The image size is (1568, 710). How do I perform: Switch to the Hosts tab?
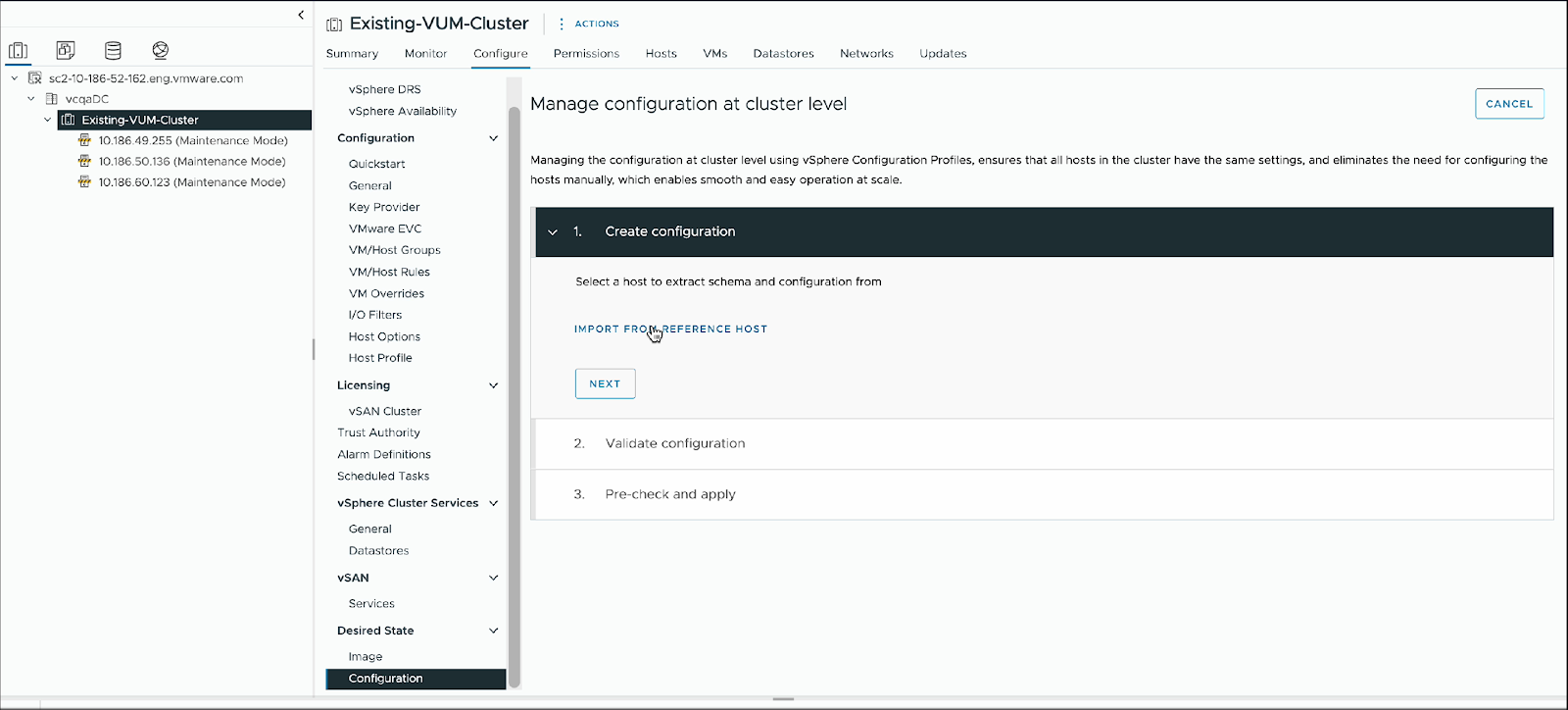661,54
